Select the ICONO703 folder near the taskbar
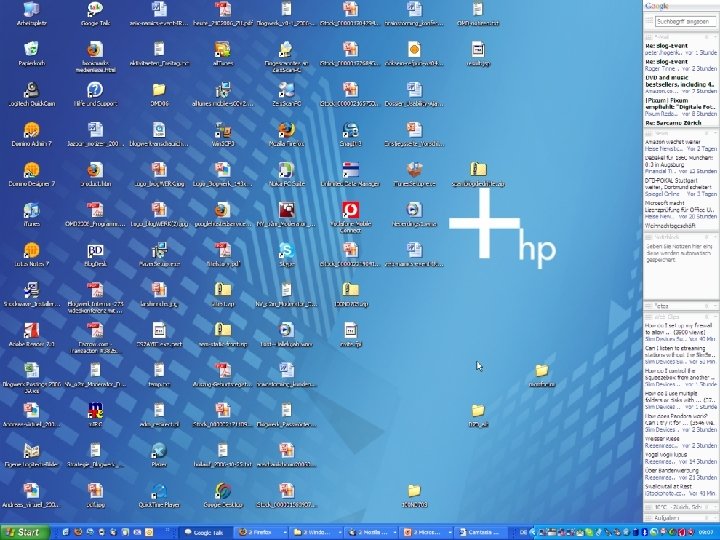Viewport: 720px width, 540px height. click(414, 495)
